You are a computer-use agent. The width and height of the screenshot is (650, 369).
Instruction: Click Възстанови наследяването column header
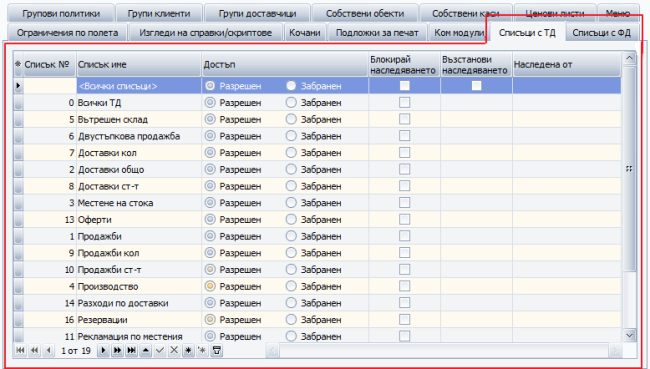(476, 65)
